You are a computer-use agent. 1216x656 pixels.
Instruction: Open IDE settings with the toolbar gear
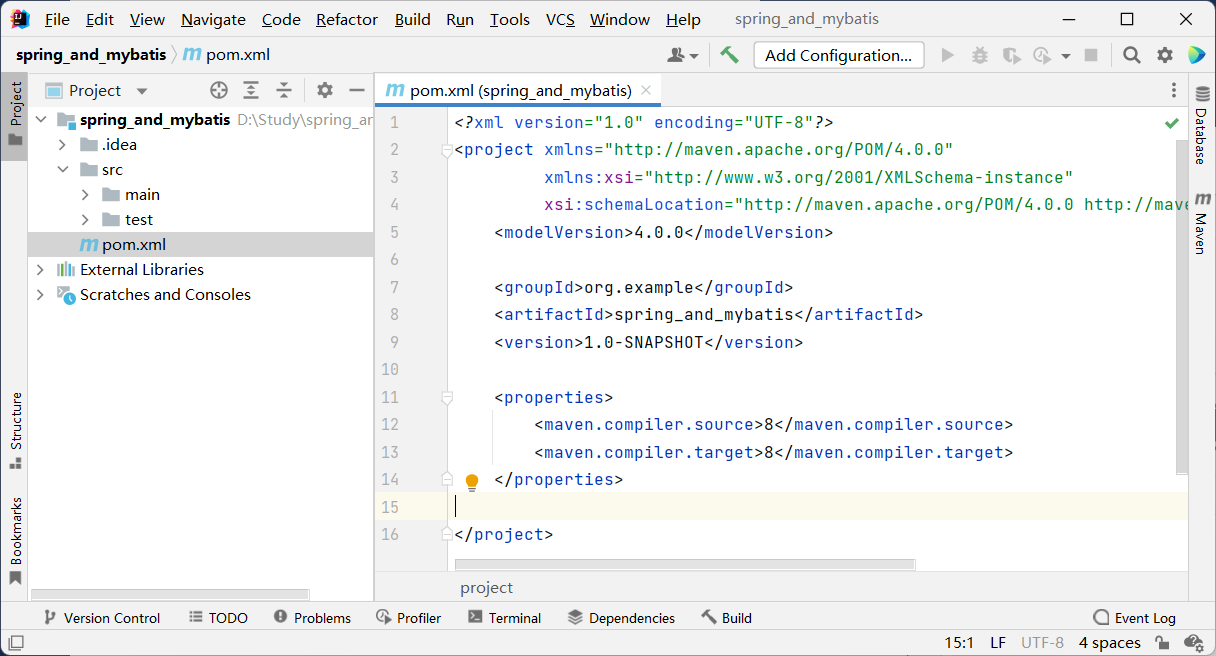[1165, 56]
